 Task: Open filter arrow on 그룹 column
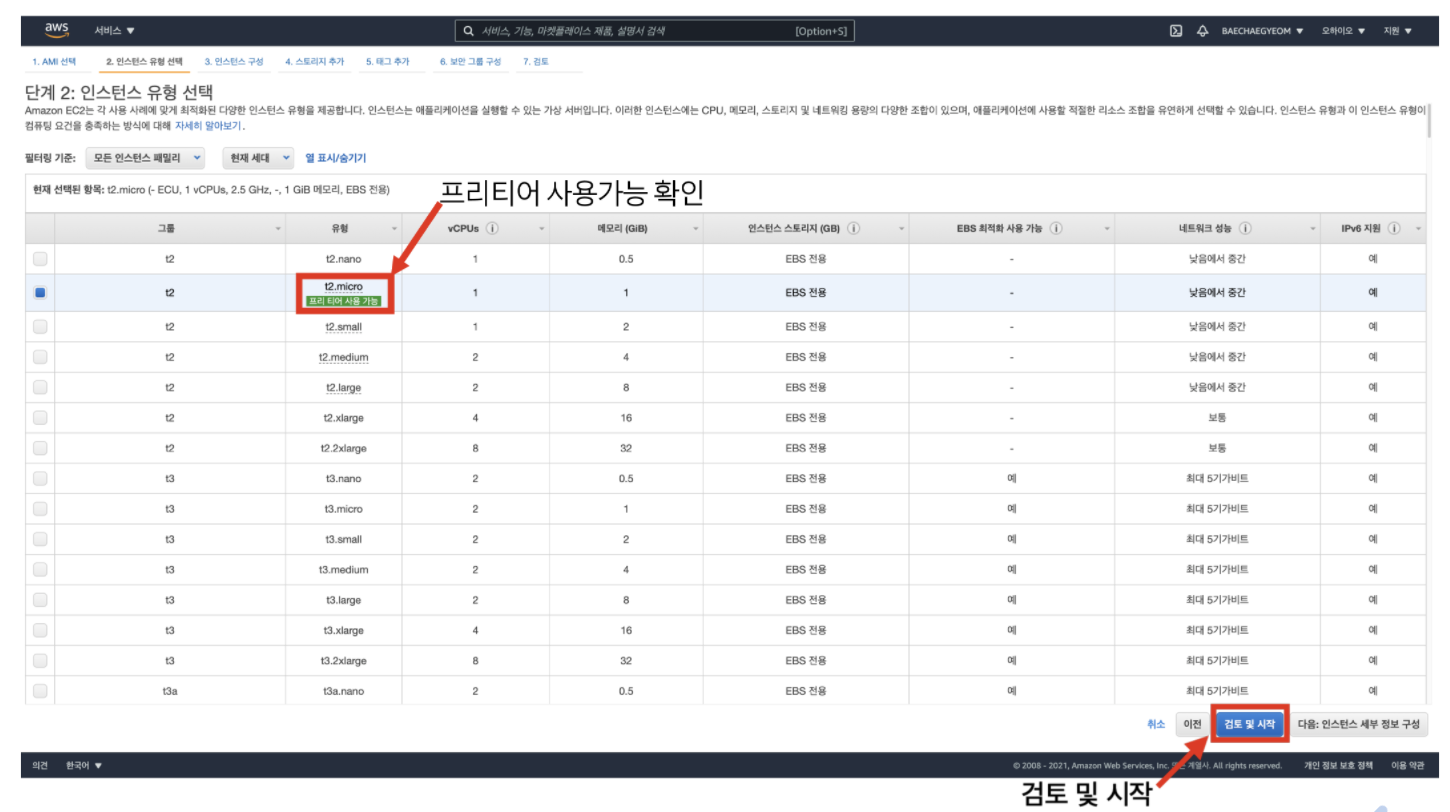(278, 229)
